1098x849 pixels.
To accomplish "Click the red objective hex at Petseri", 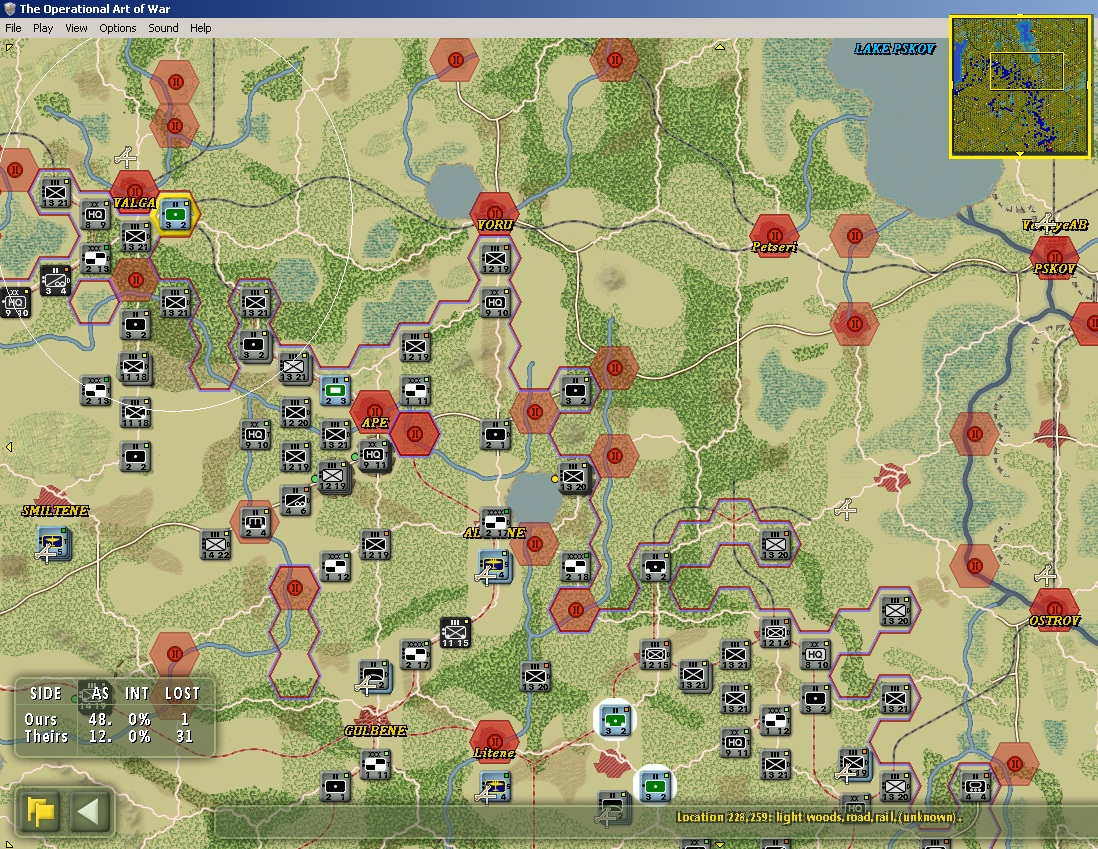I will (774, 236).
